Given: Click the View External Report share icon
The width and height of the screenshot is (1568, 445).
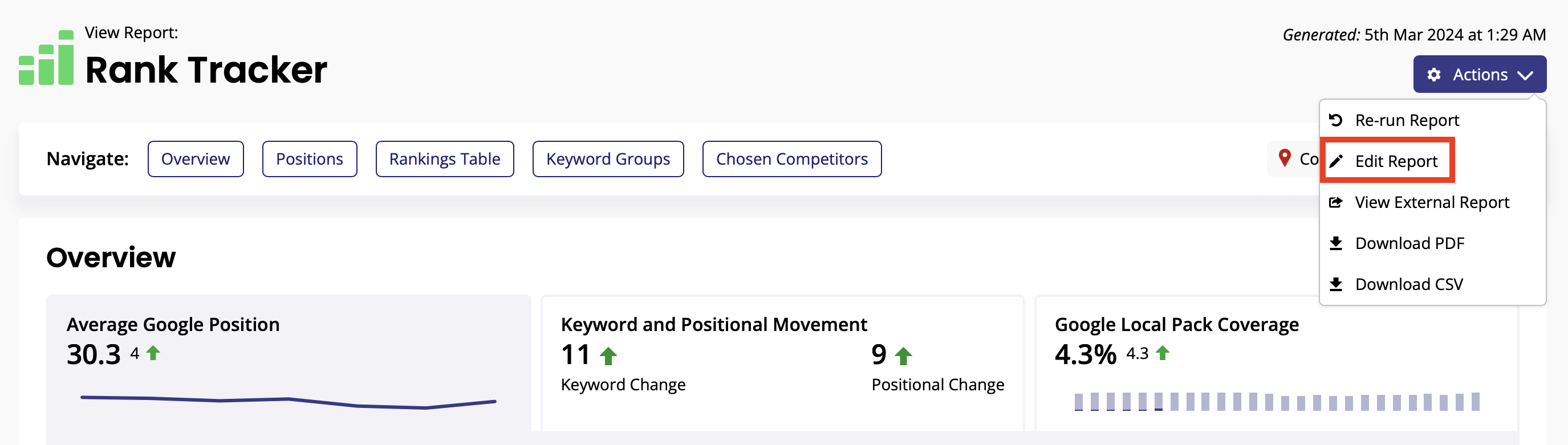Looking at the screenshot, I should pyautogui.click(x=1336, y=202).
